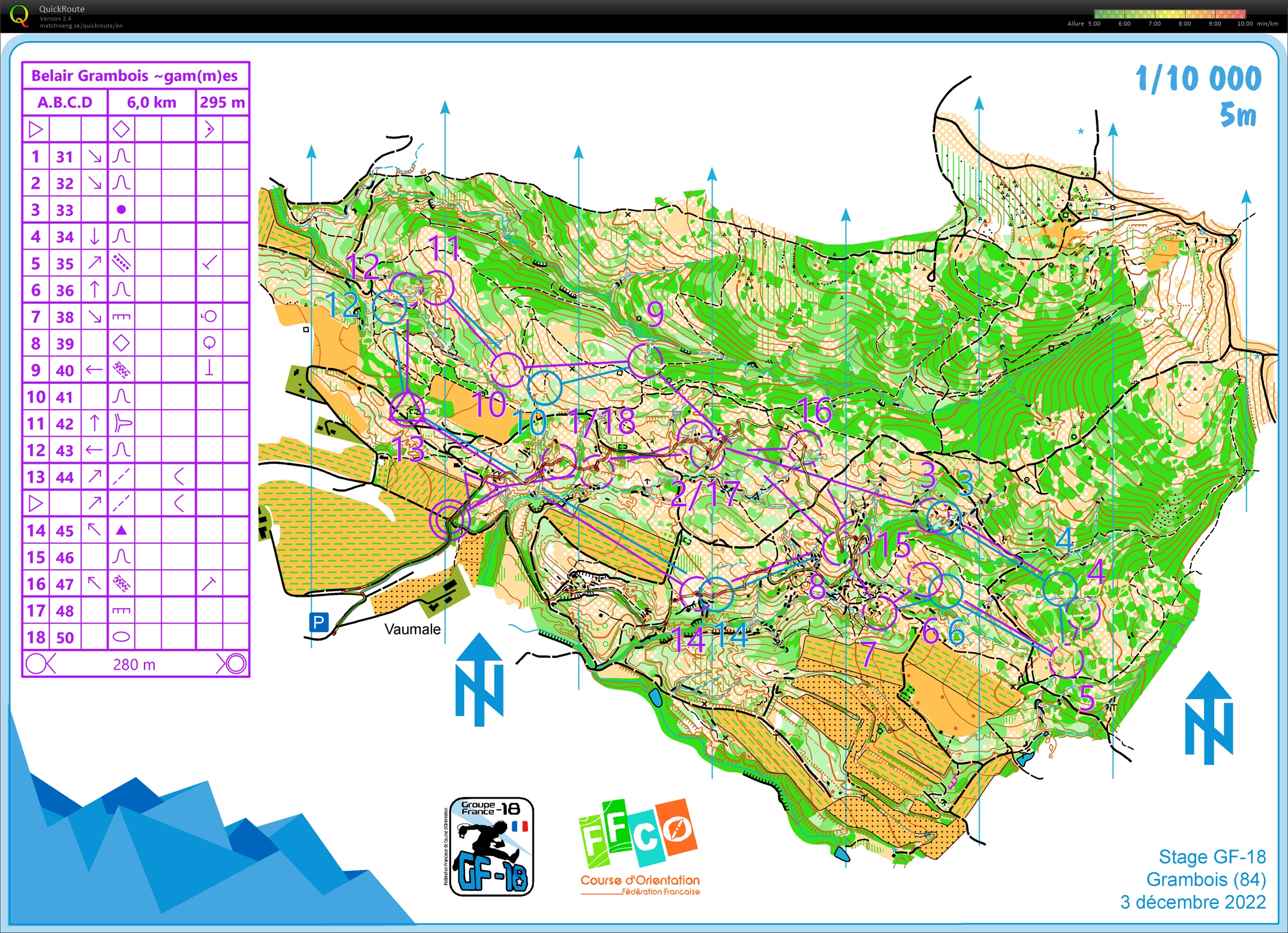This screenshot has width=1288, height=933.
Task: Click the QuickRoute Q logo
Action: tap(19, 16)
